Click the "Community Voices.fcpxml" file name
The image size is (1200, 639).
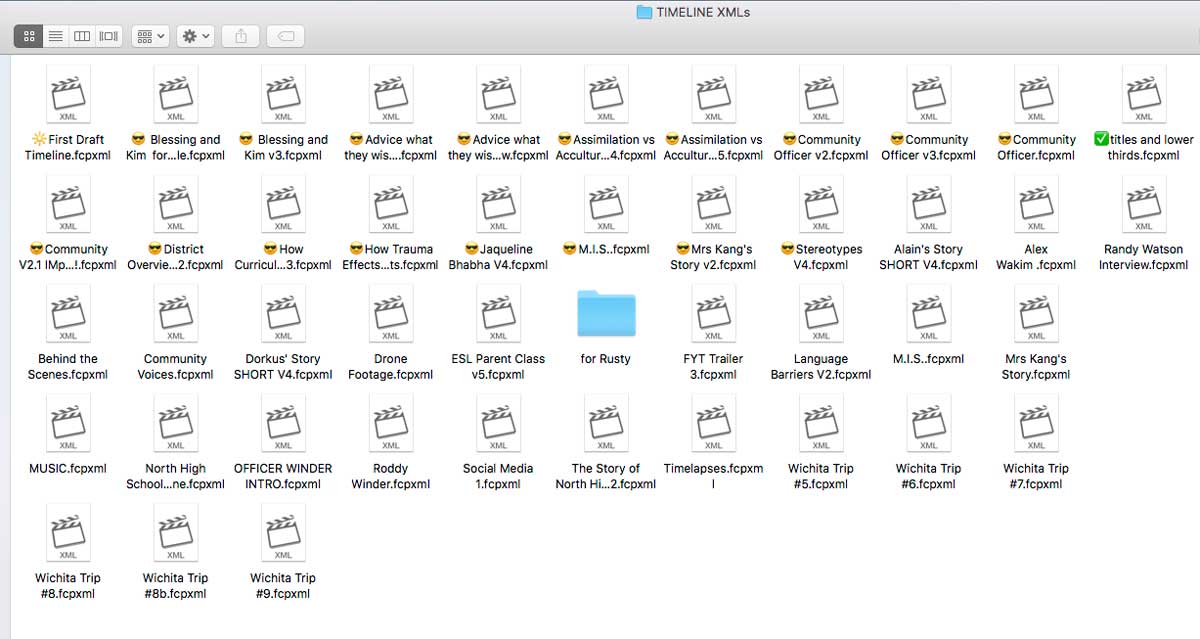click(x=176, y=367)
